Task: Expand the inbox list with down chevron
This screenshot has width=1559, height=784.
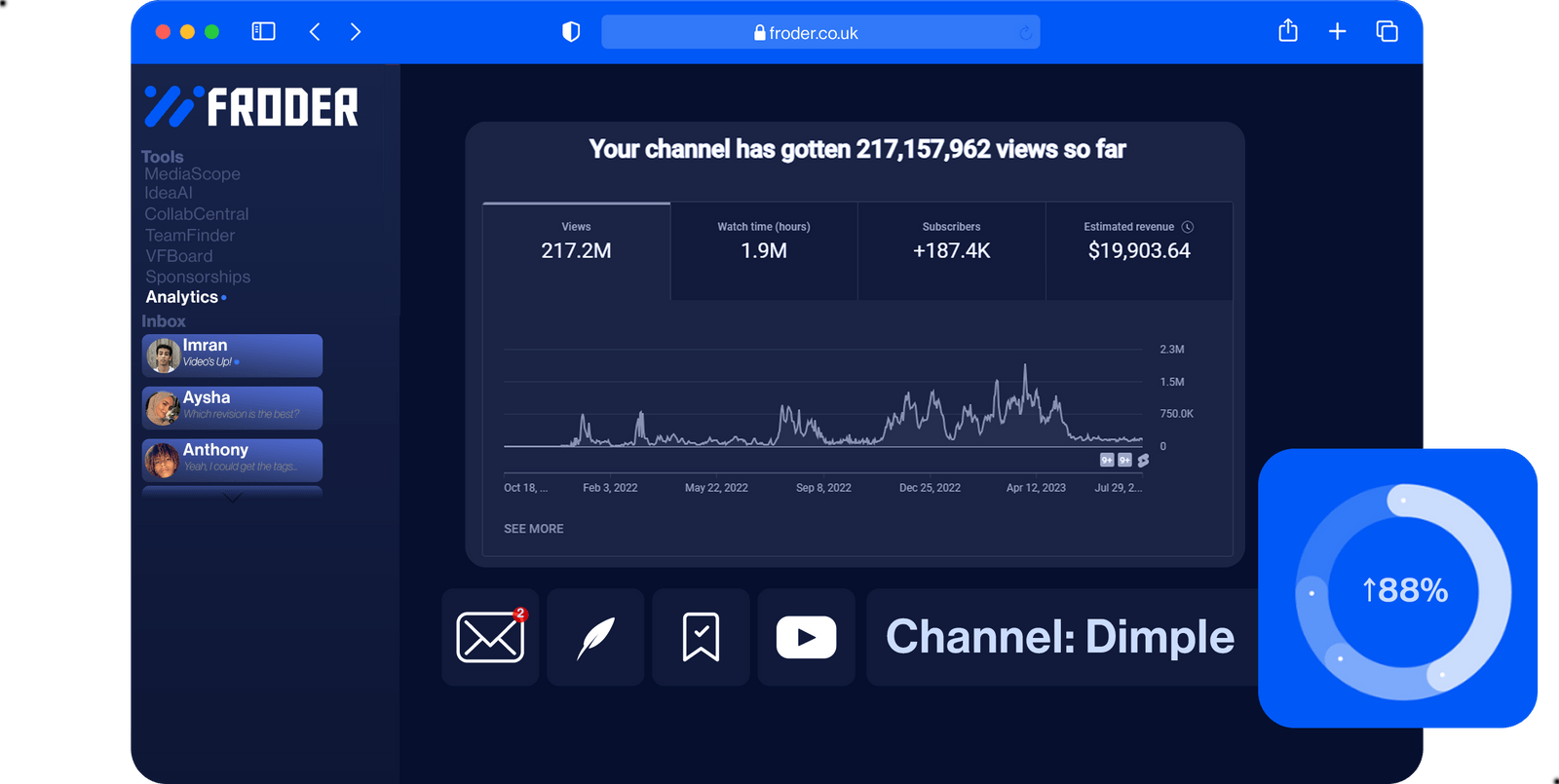Action: [232, 497]
